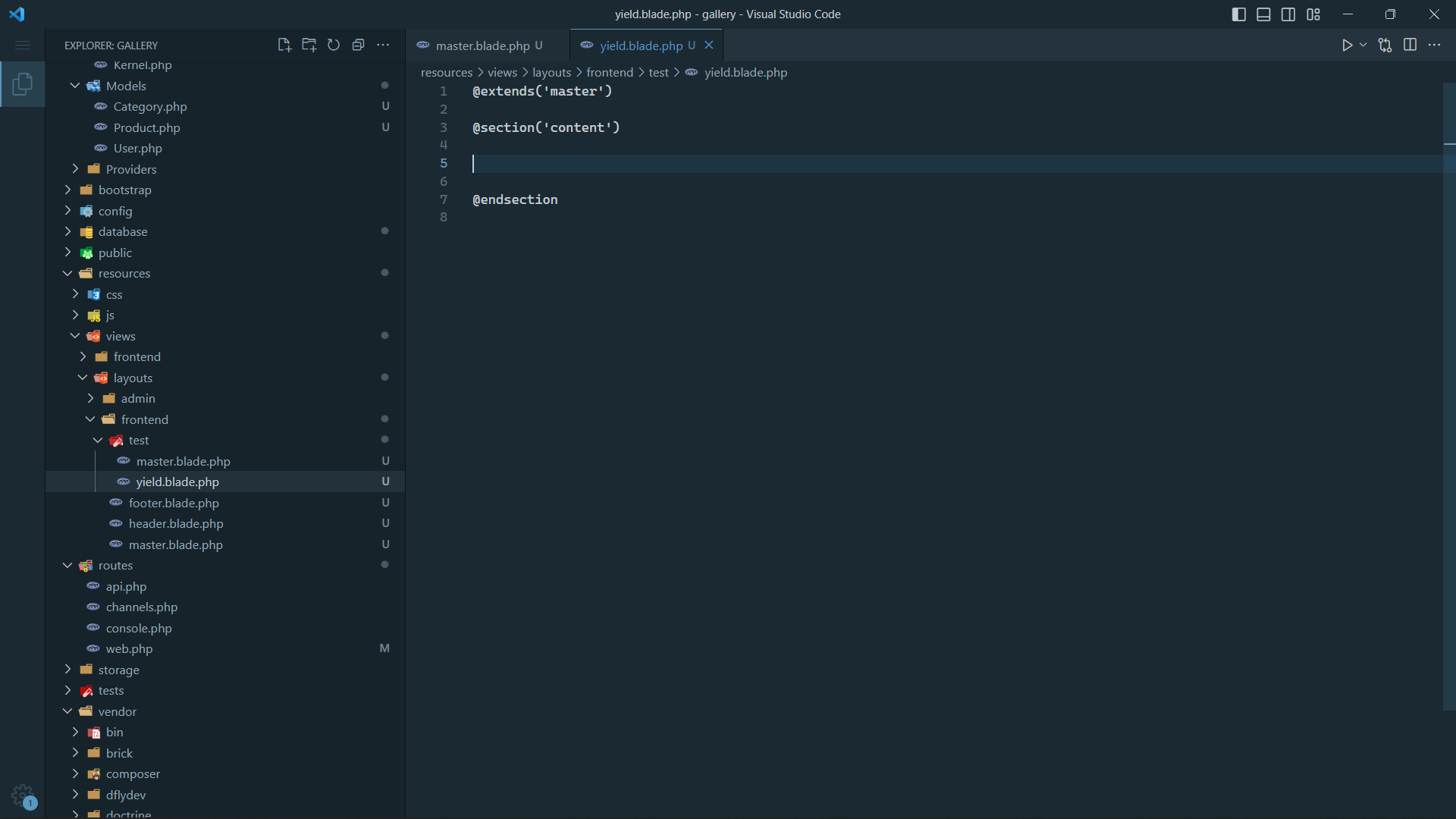
Task: Open the Explorer view in activity bar
Action: [23, 84]
